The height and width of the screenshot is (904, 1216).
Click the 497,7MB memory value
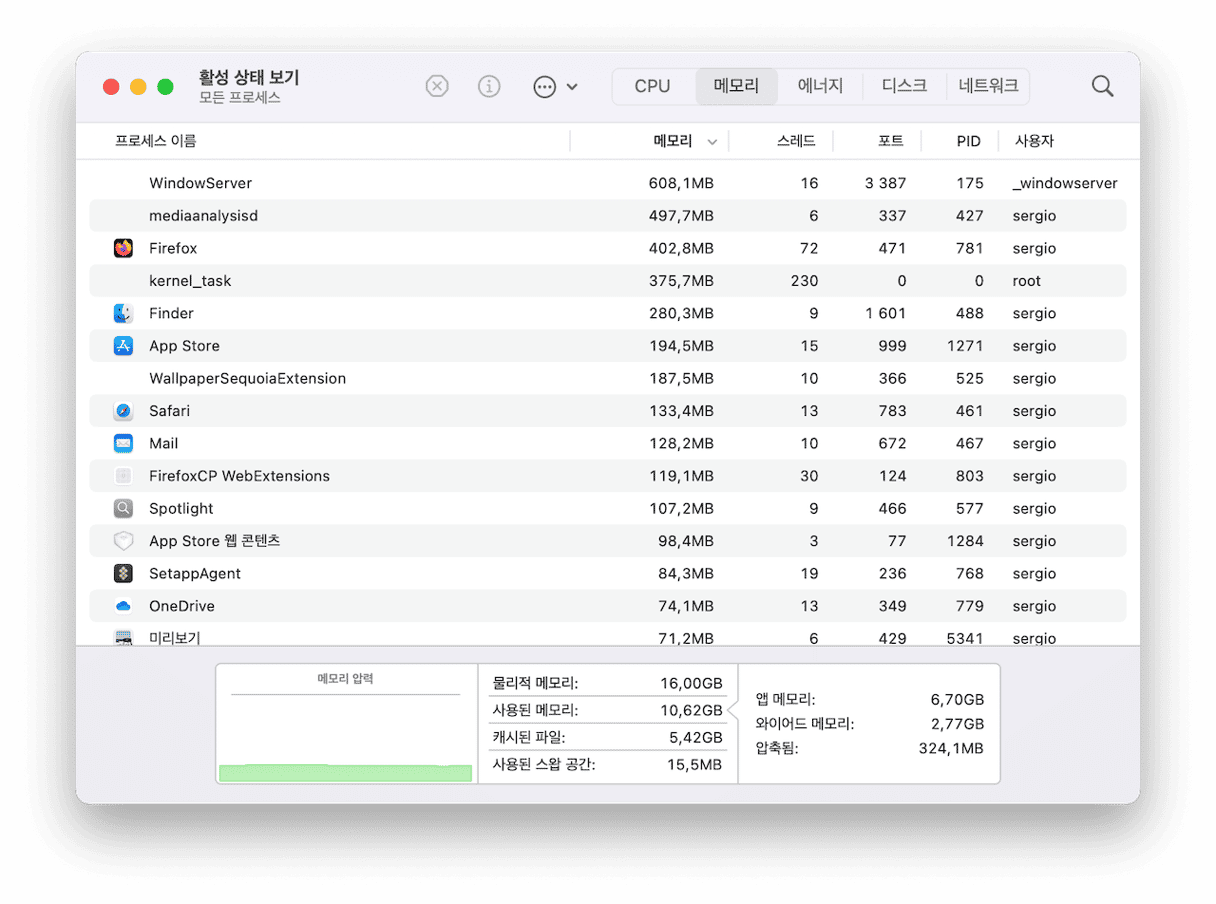tap(681, 216)
